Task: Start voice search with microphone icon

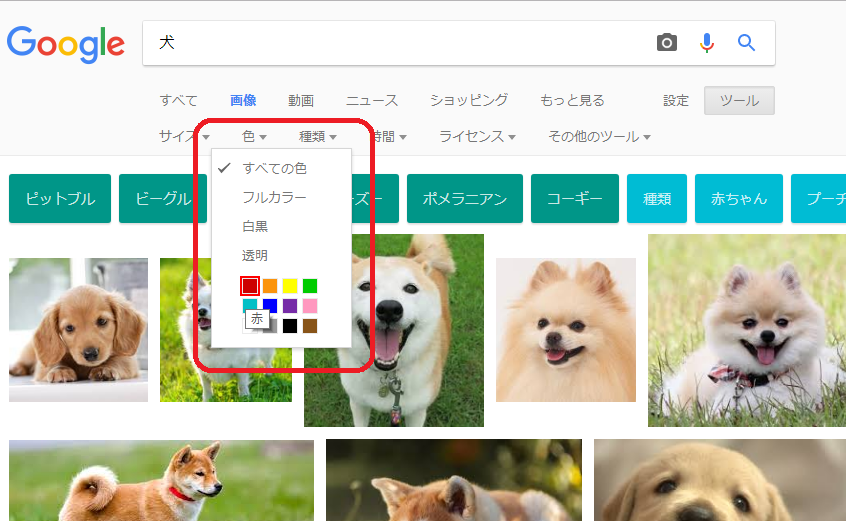Action: click(707, 43)
